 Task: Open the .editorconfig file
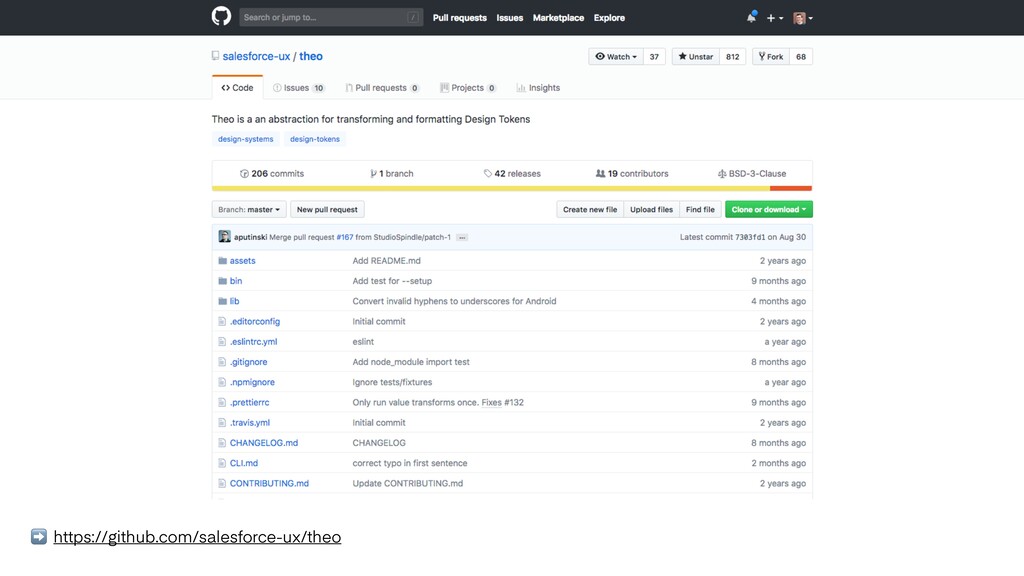point(255,321)
